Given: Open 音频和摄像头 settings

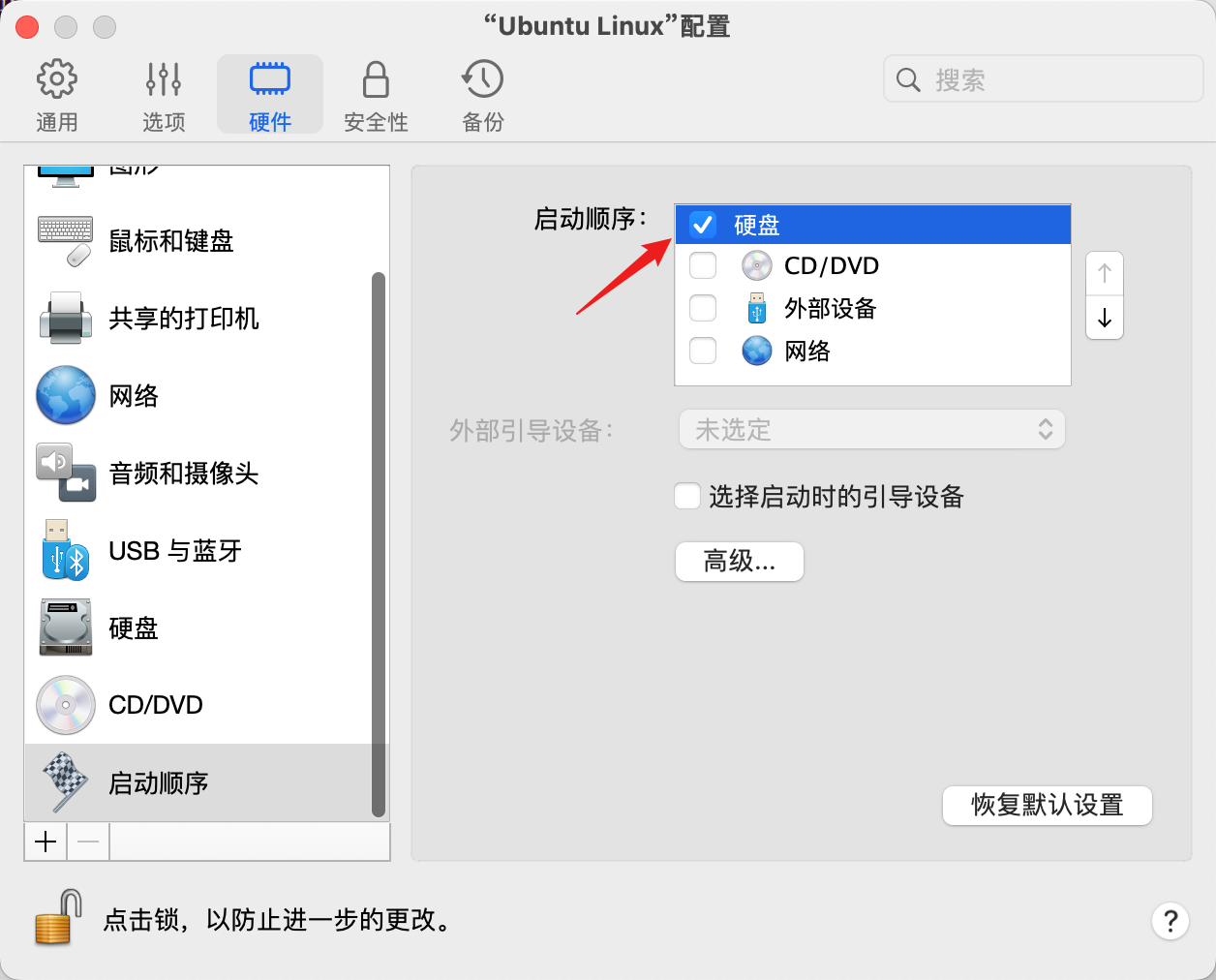Looking at the screenshot, I should [x=183, y=474].
